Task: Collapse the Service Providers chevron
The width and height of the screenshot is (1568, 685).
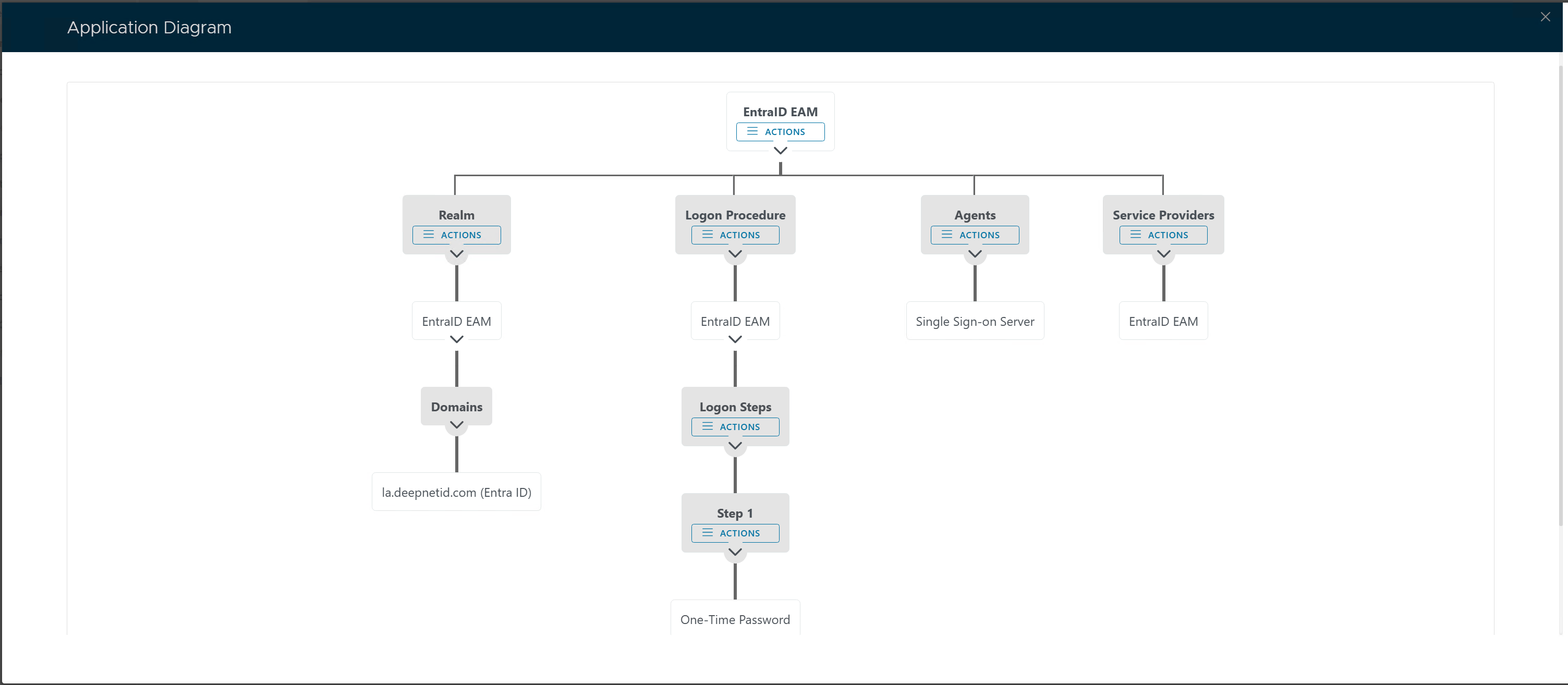Action: 1163,254
